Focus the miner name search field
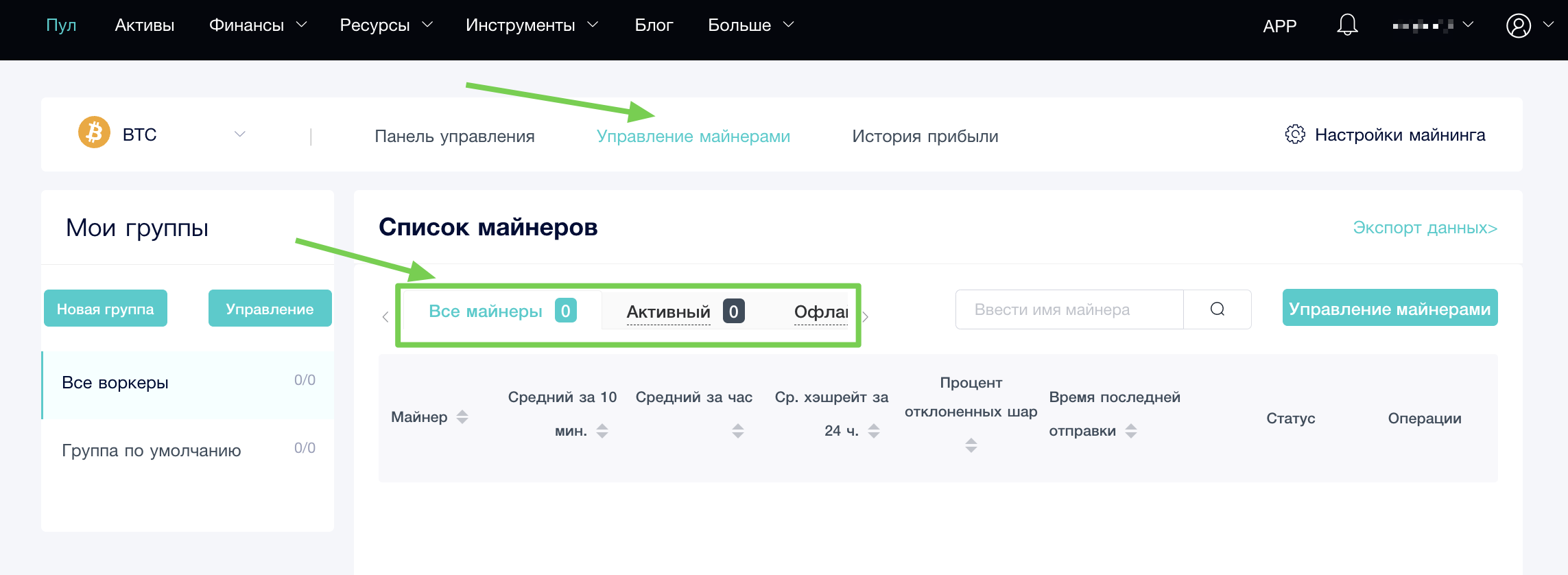 pos(1069,309)
